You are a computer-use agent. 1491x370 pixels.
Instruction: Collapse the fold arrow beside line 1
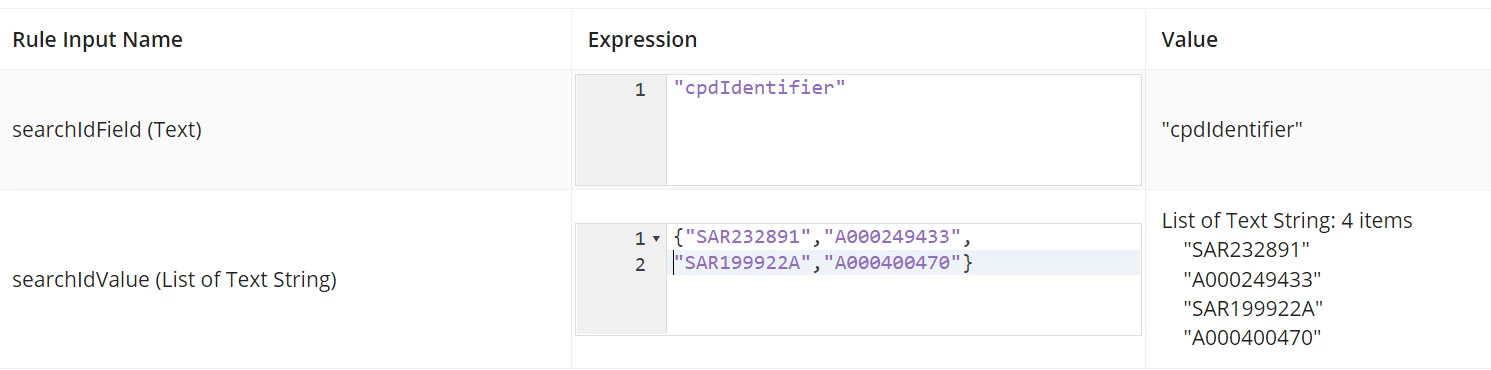click(x=656, y=239)
